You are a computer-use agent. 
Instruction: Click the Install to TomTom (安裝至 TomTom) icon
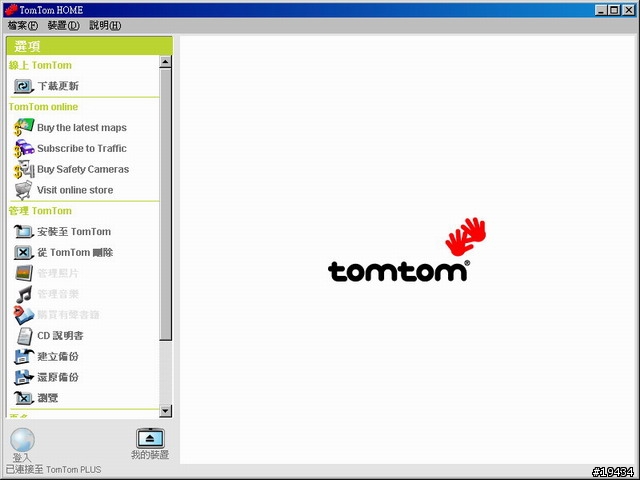coord(23,231)
